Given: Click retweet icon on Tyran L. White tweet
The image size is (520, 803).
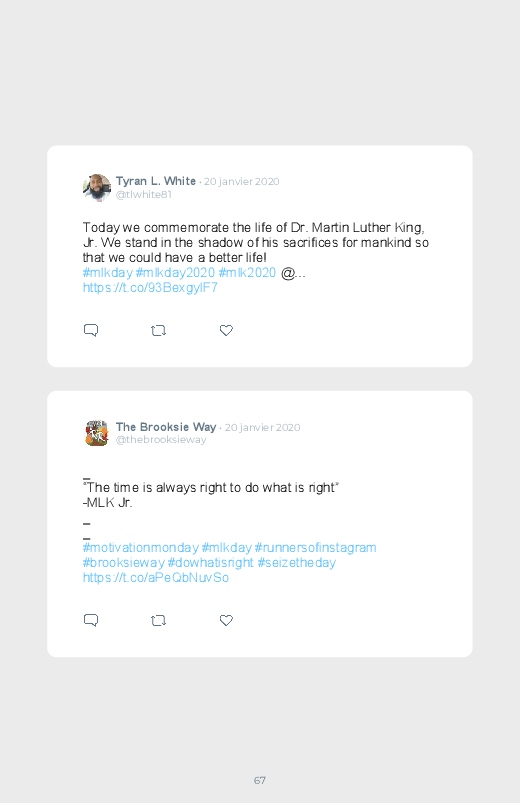Looking at the screenshot, I should tap(158, 331).
